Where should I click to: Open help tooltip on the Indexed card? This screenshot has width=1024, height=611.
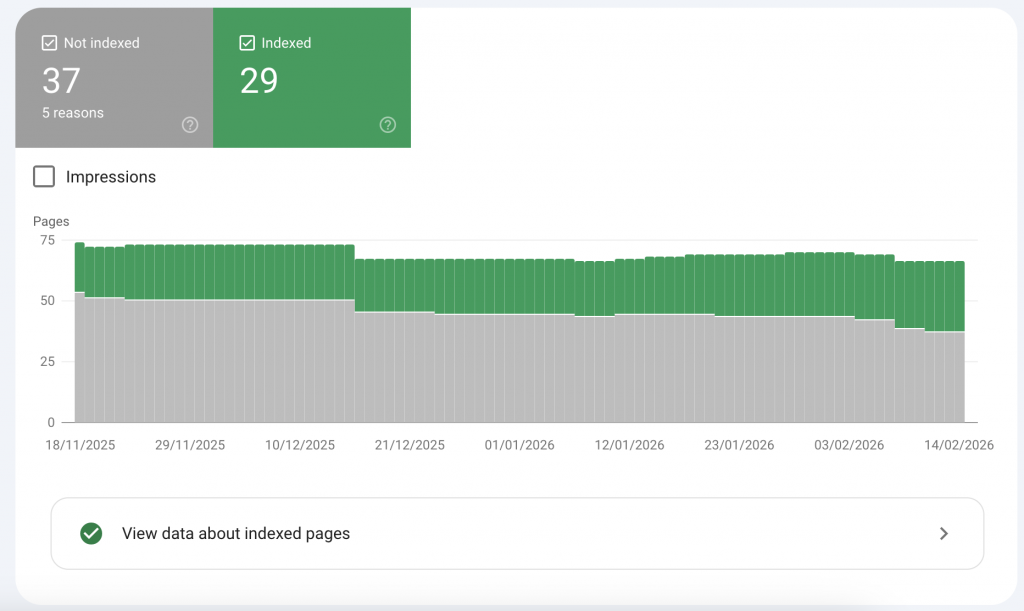[x=388, y=125]
